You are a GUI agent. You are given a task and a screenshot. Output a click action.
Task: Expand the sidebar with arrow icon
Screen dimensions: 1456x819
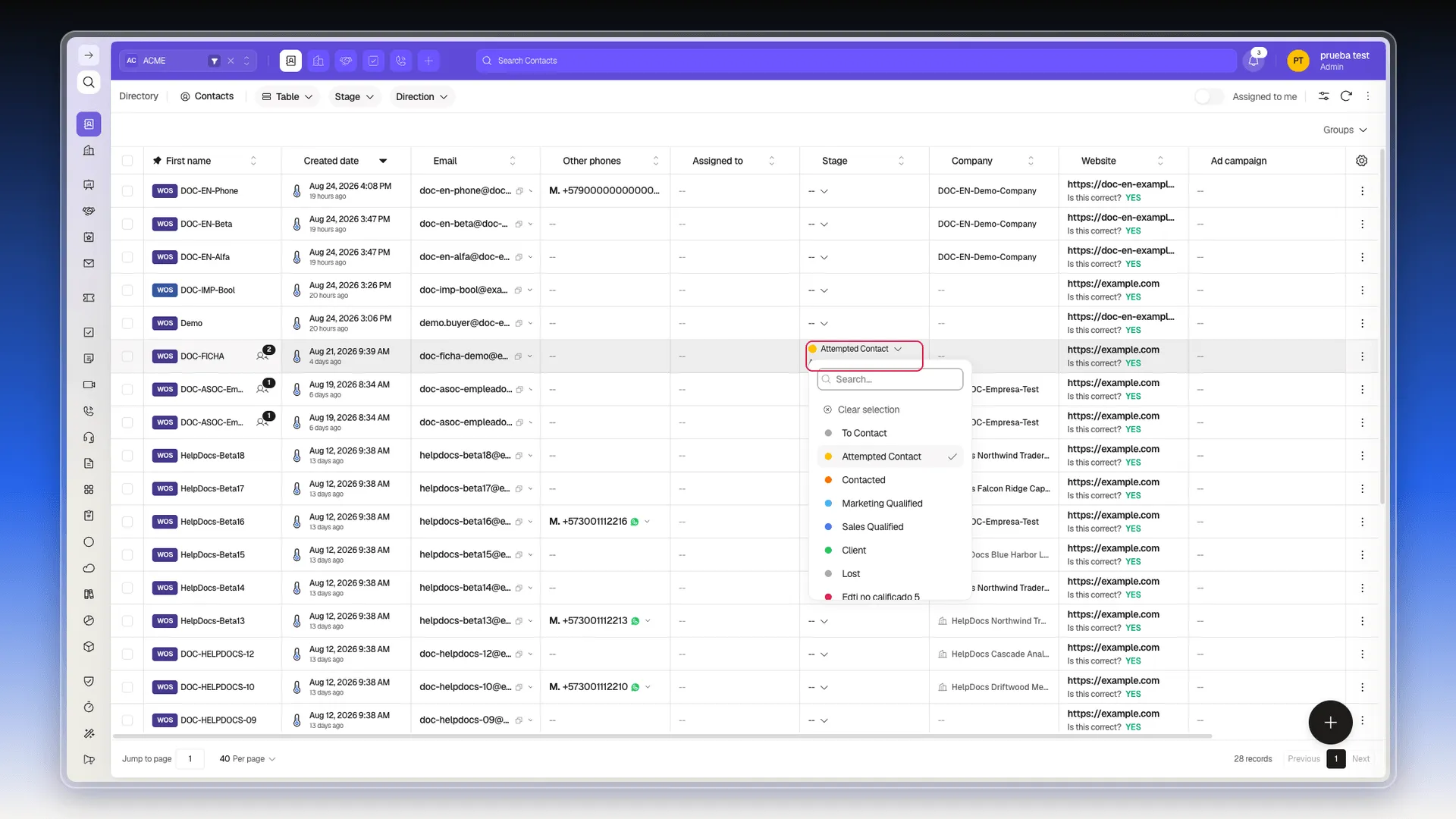coord(89,55)
